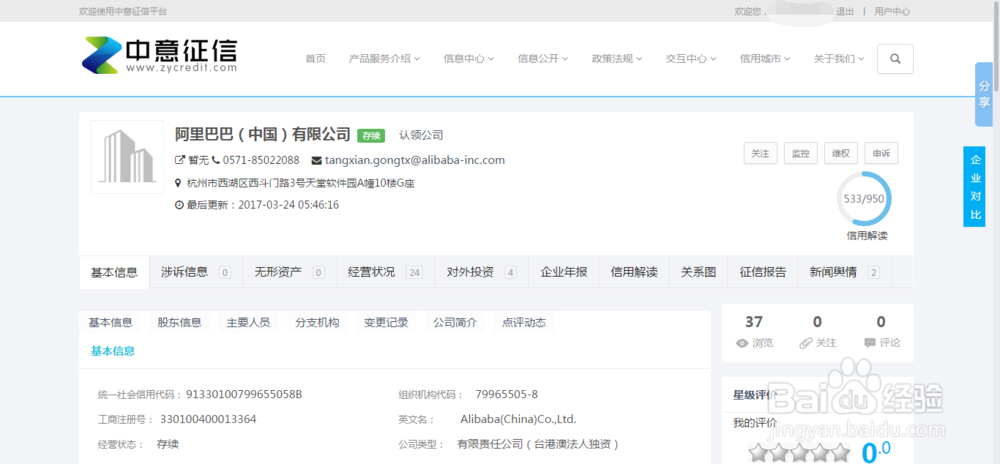
Task: Switch to the 征信报告 tab
Action: coord(763,273)
